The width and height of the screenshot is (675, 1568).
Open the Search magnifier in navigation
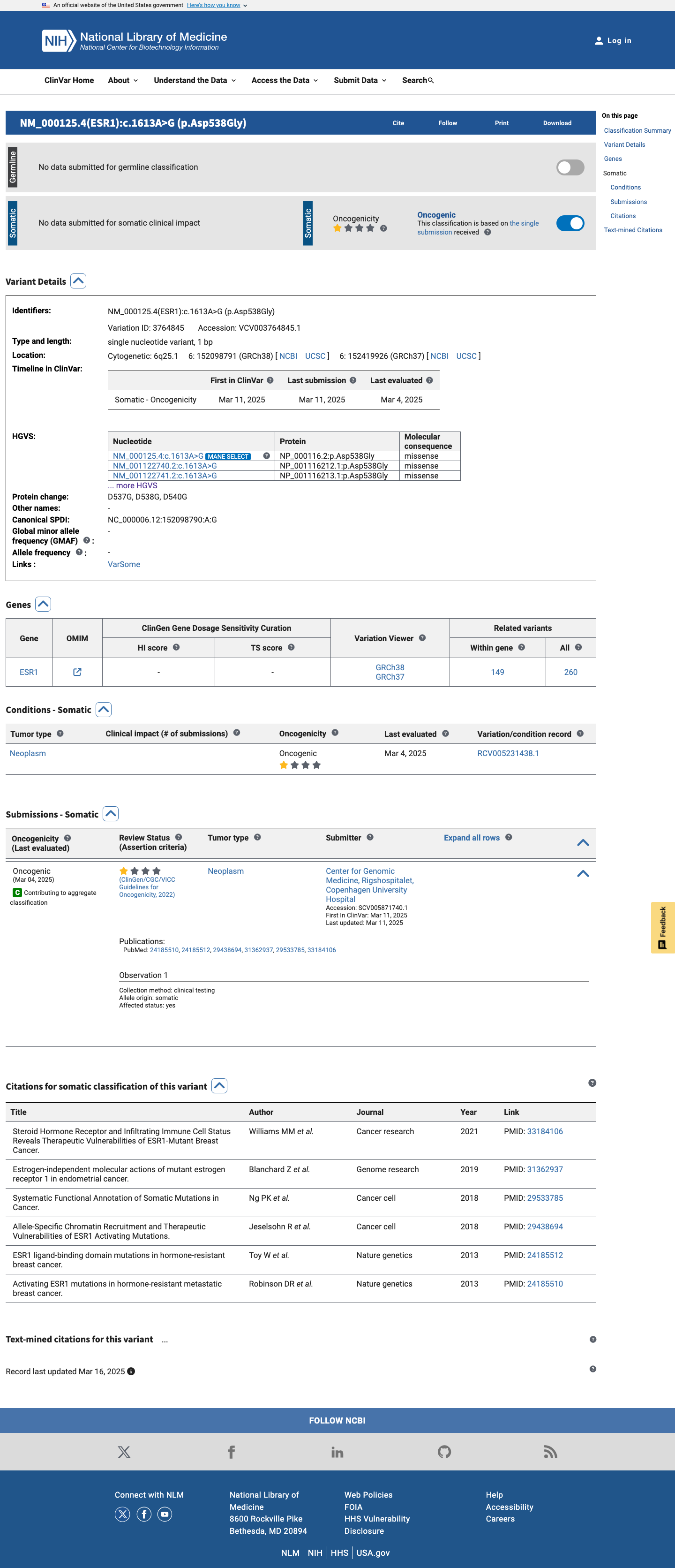pos(431,80)
